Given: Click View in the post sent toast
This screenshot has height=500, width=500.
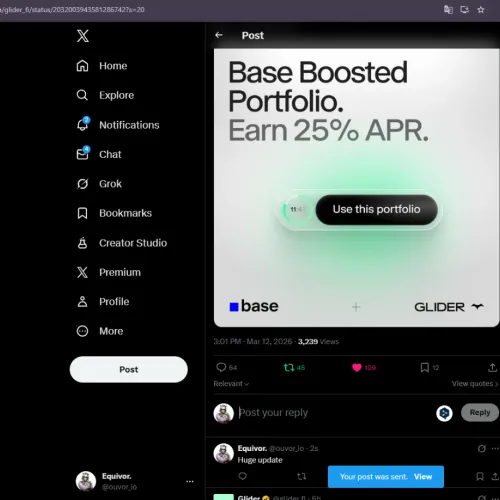Looking at the screenshot, I should (x=423, y=477).
